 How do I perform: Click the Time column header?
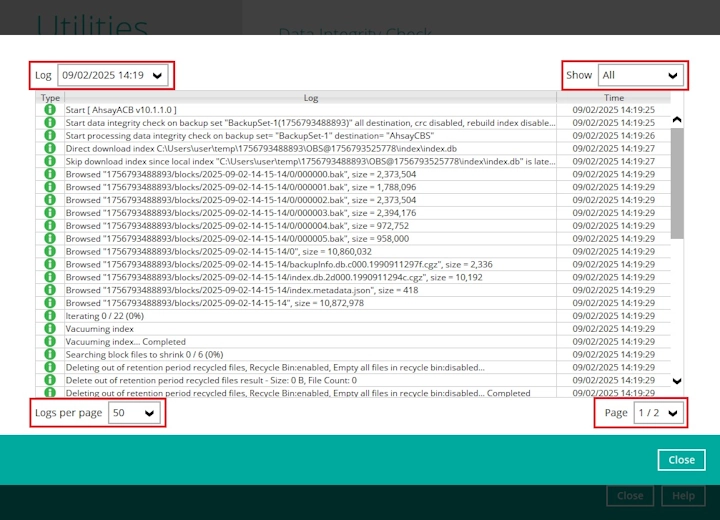pyautogui.click(x=613, y=97)
